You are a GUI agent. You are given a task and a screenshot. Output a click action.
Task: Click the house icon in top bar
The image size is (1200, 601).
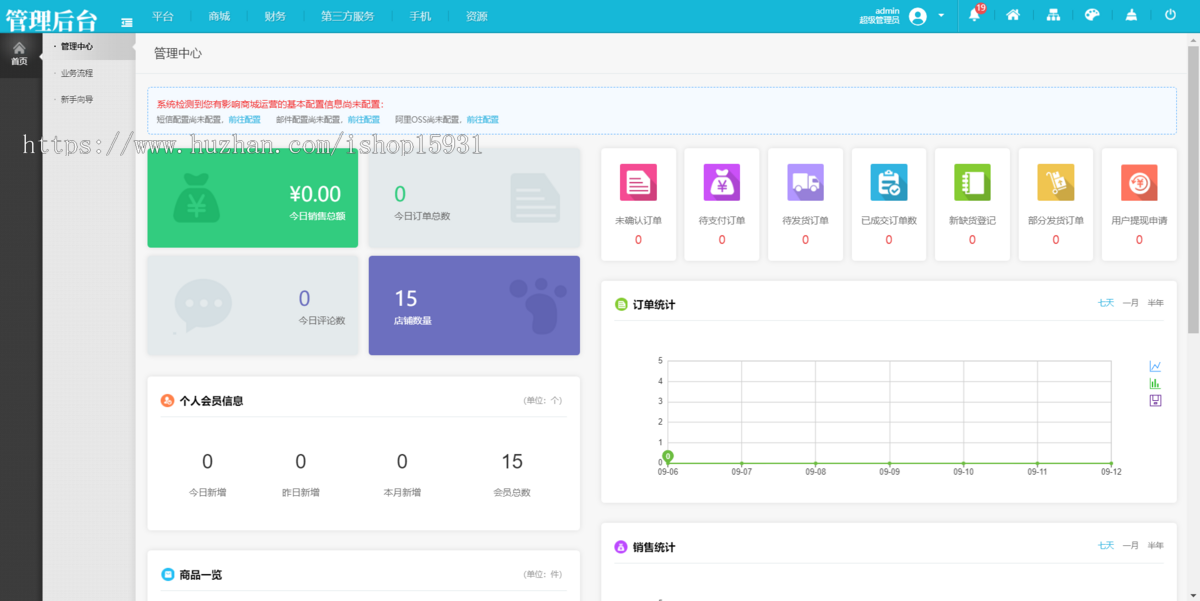click(1013, 15)
